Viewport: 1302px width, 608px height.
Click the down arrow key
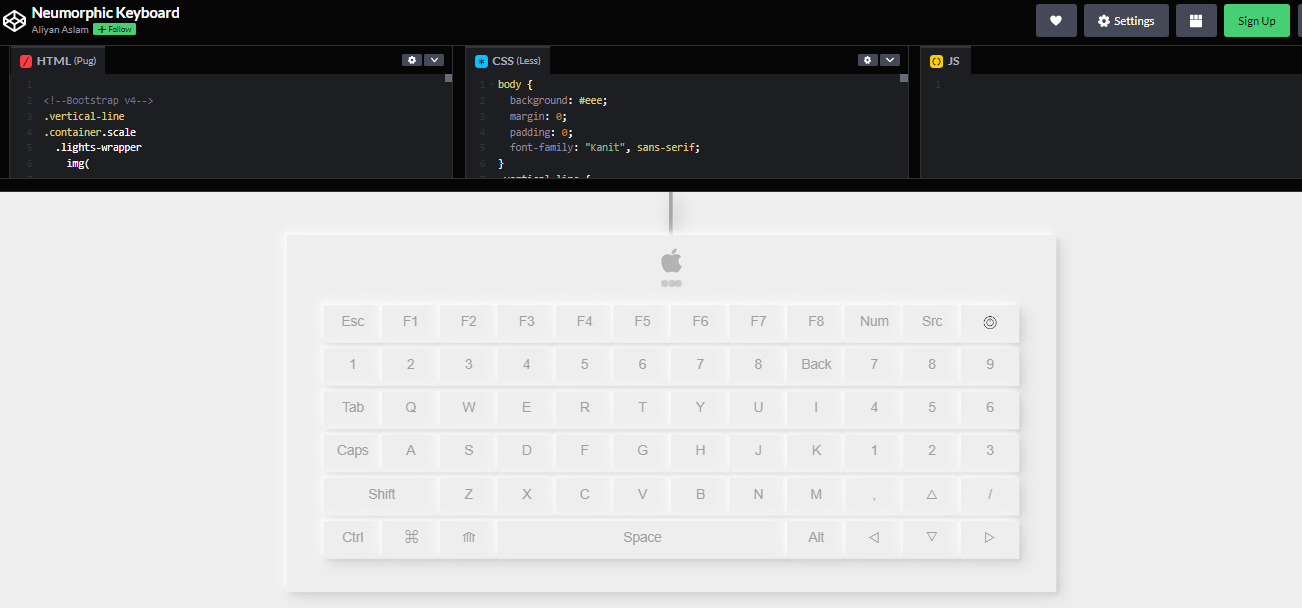(932, 537)
